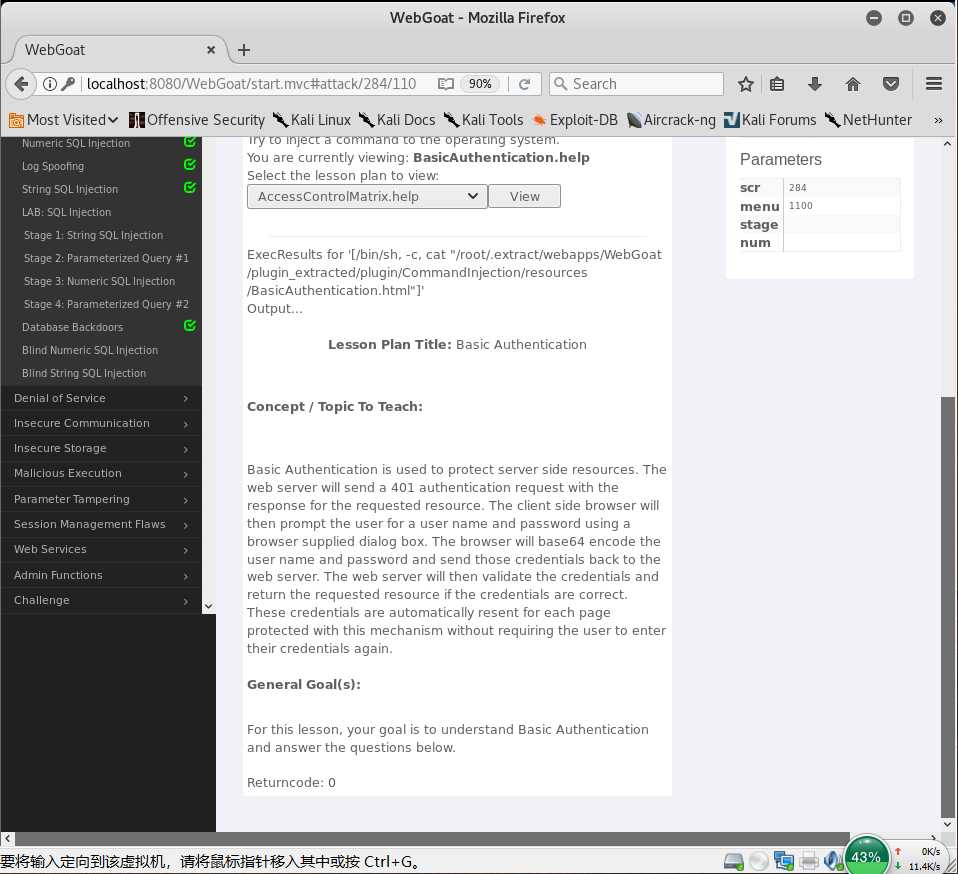Open the Blind Numeric SQL Injection lesson
Screen dimensions: 958x874
[90, 350]
